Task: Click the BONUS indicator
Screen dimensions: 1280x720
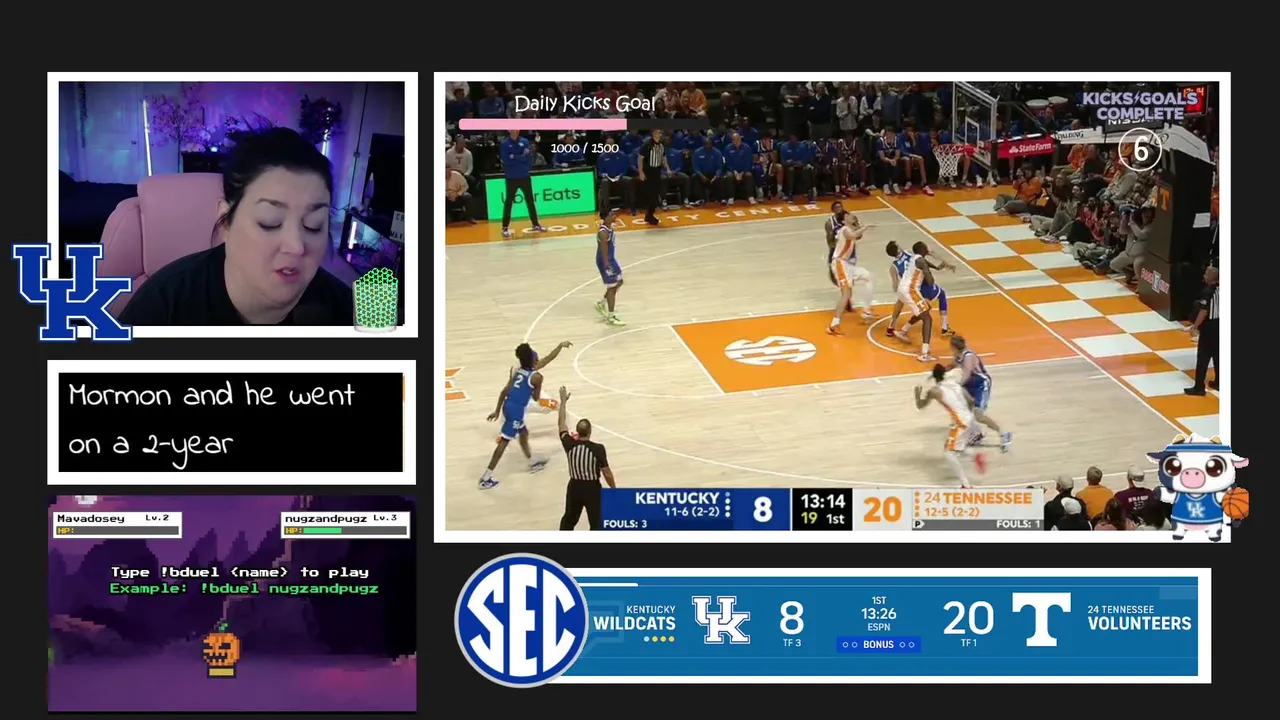Action: pyautogui.click(x=878, y=644)
